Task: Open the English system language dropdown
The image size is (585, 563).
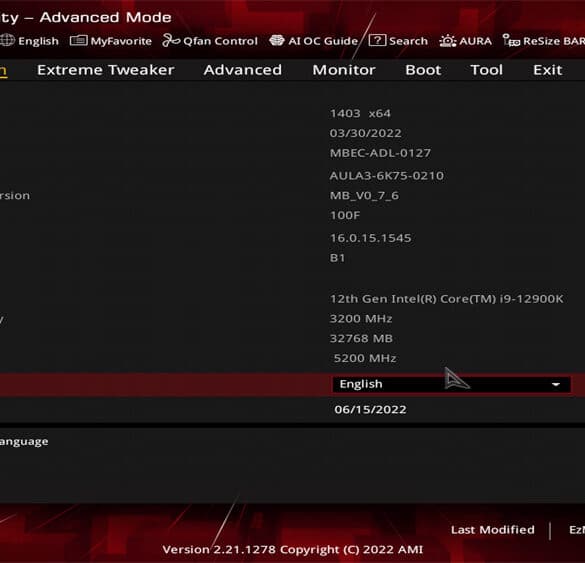Action: coord(451,384)
